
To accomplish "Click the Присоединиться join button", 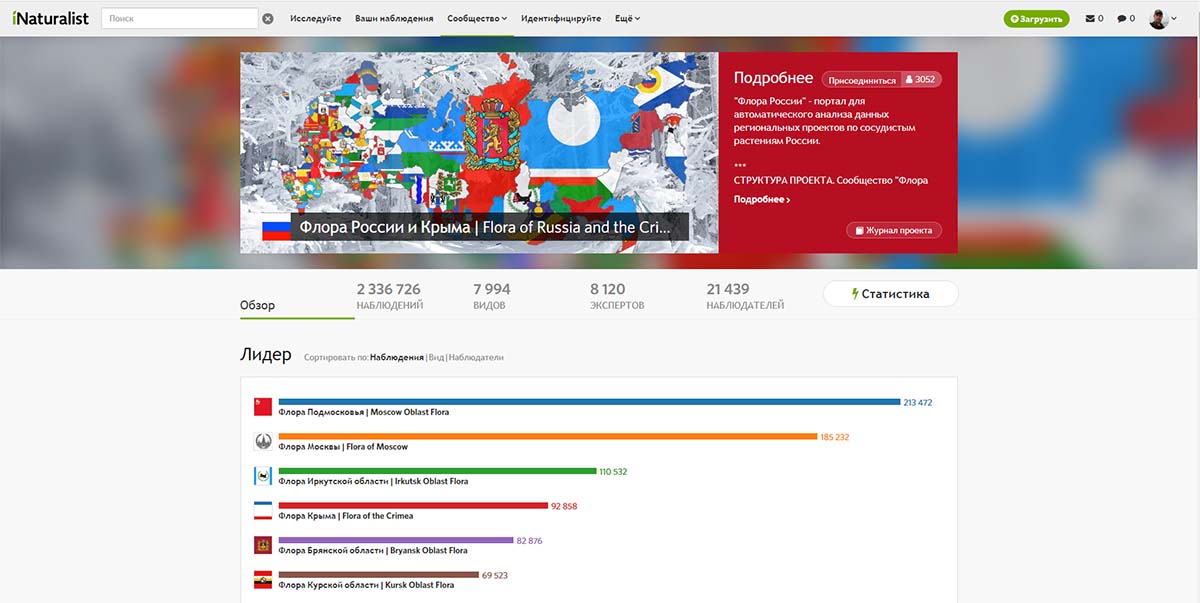I will pos(862,79).
